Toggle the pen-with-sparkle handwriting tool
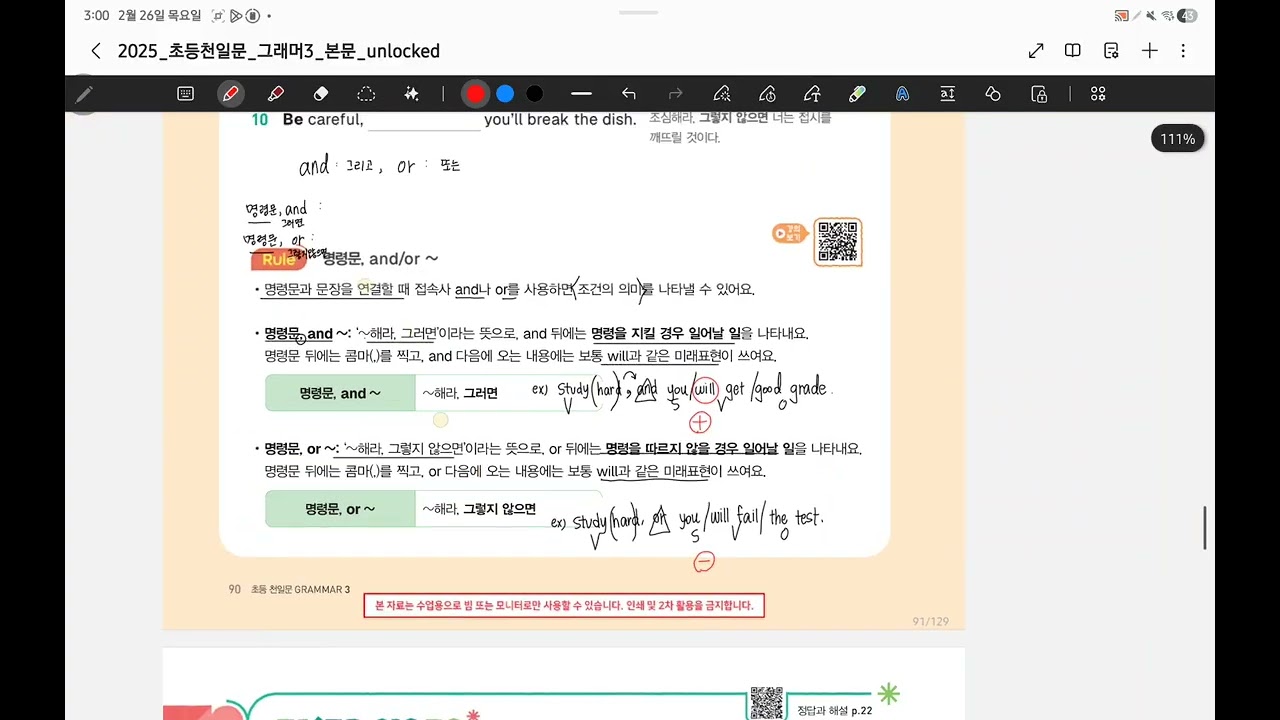Image resolution: width=1280 pixels, height=720 pixels. [721, 93]
